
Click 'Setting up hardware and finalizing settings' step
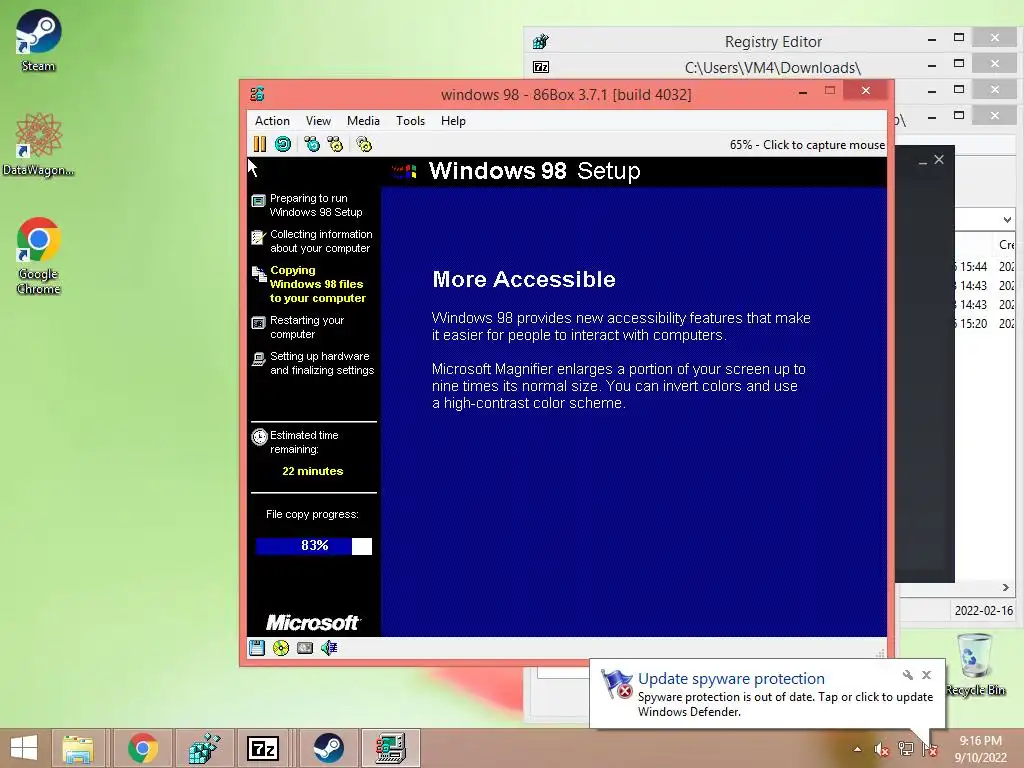(322, 363)
